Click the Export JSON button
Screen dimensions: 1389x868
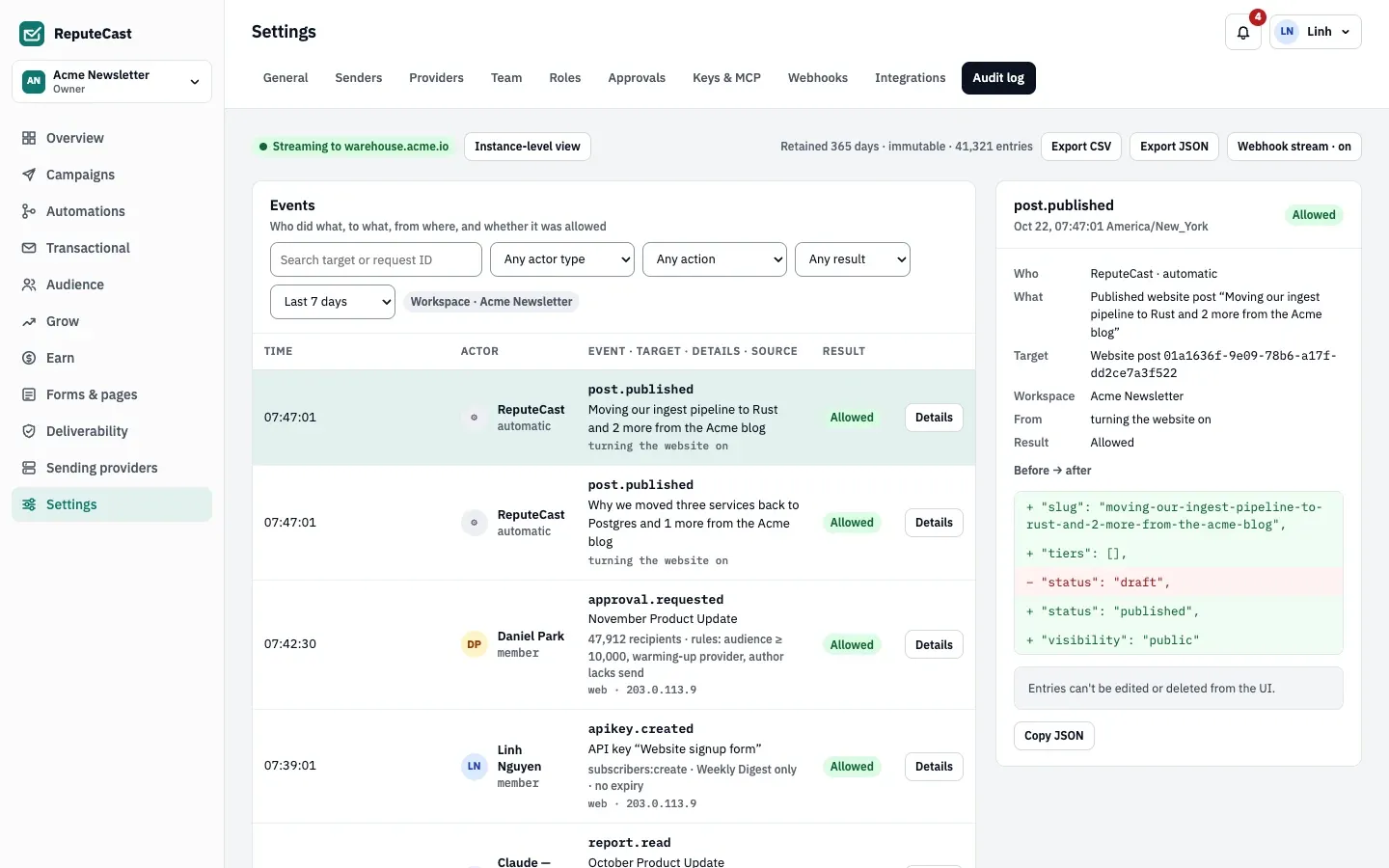click(1174, 147)
